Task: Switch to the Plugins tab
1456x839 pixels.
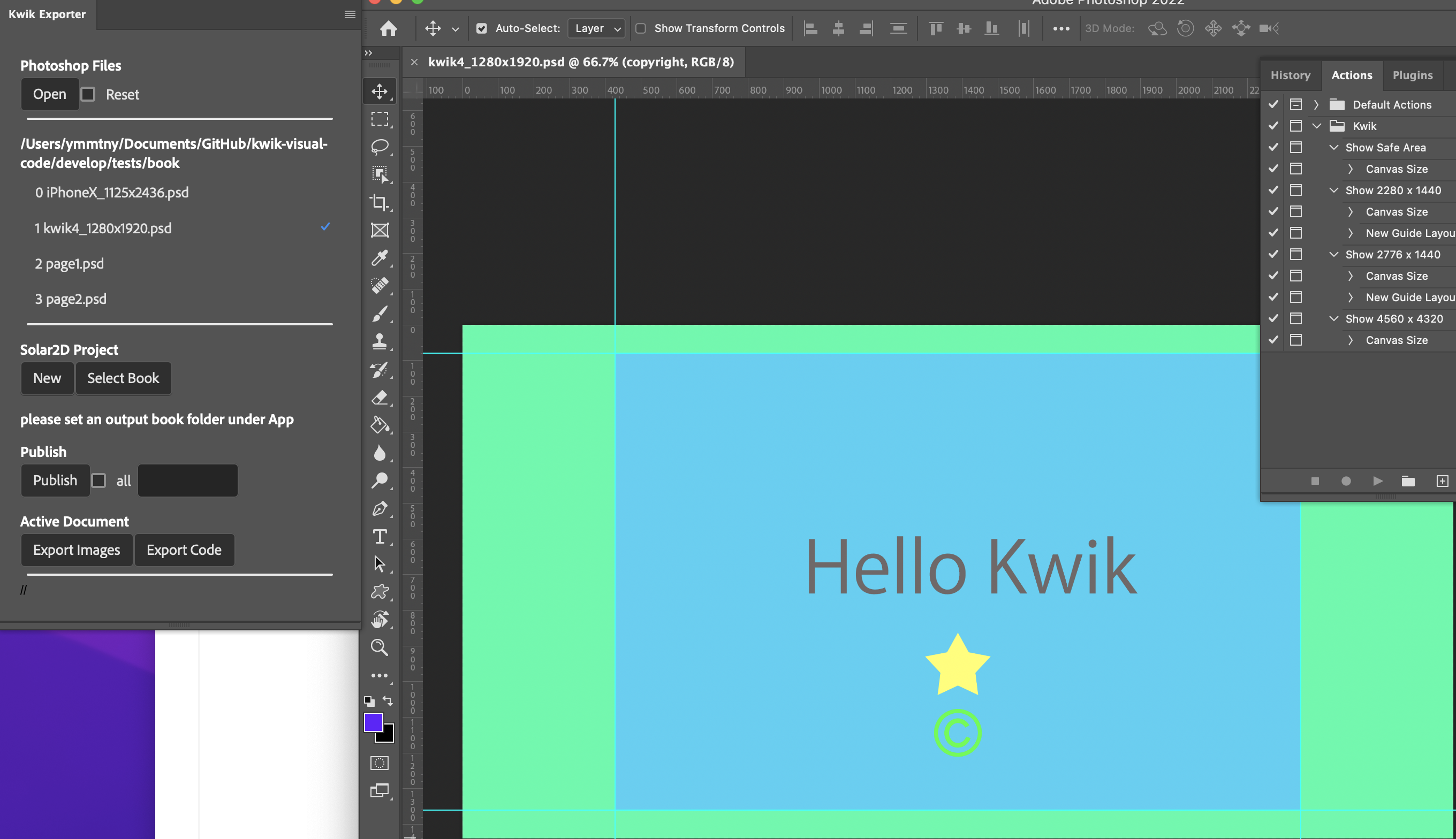Action: click(1413, 75)
